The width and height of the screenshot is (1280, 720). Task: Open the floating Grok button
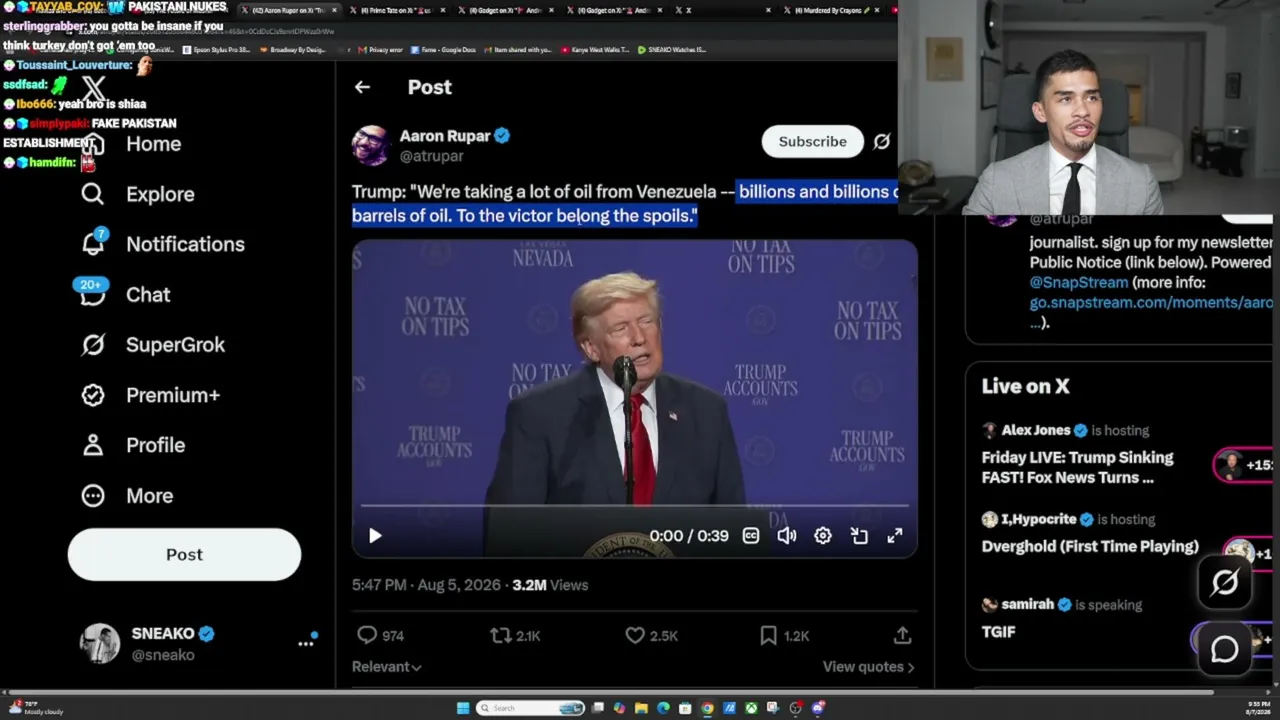(1225, 583)
